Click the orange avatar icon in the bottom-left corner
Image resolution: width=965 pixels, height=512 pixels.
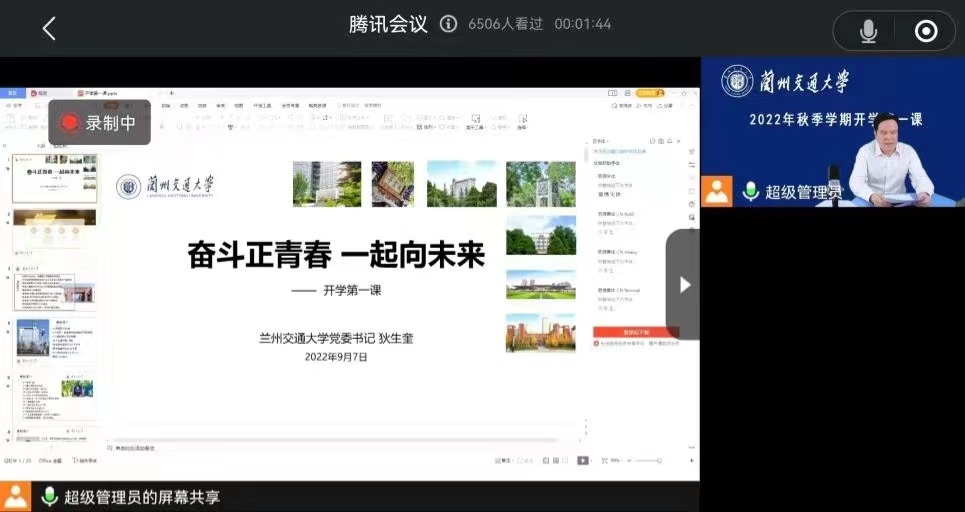tap(16, 496)
